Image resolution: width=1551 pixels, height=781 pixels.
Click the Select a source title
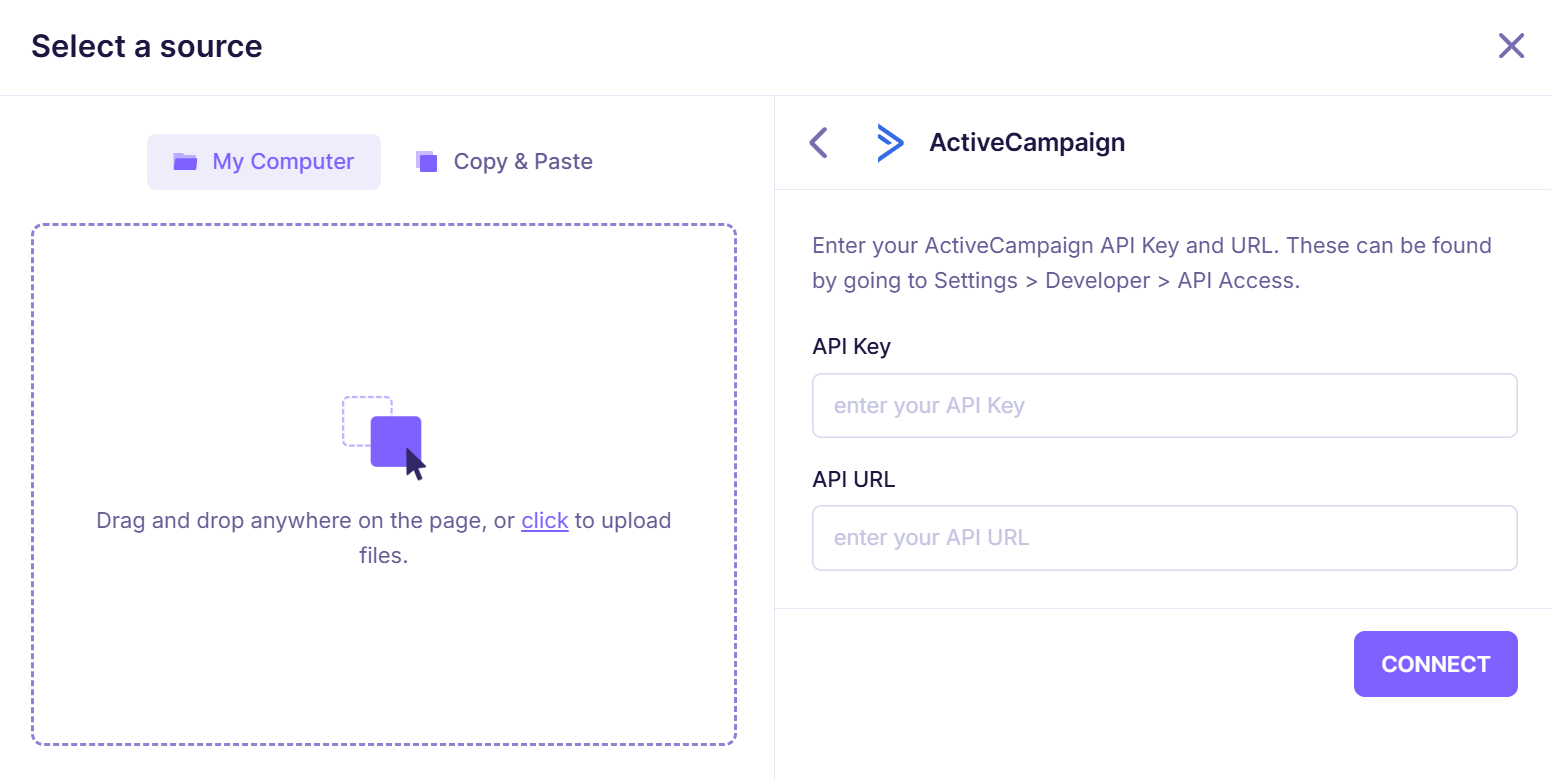point(147,46)
